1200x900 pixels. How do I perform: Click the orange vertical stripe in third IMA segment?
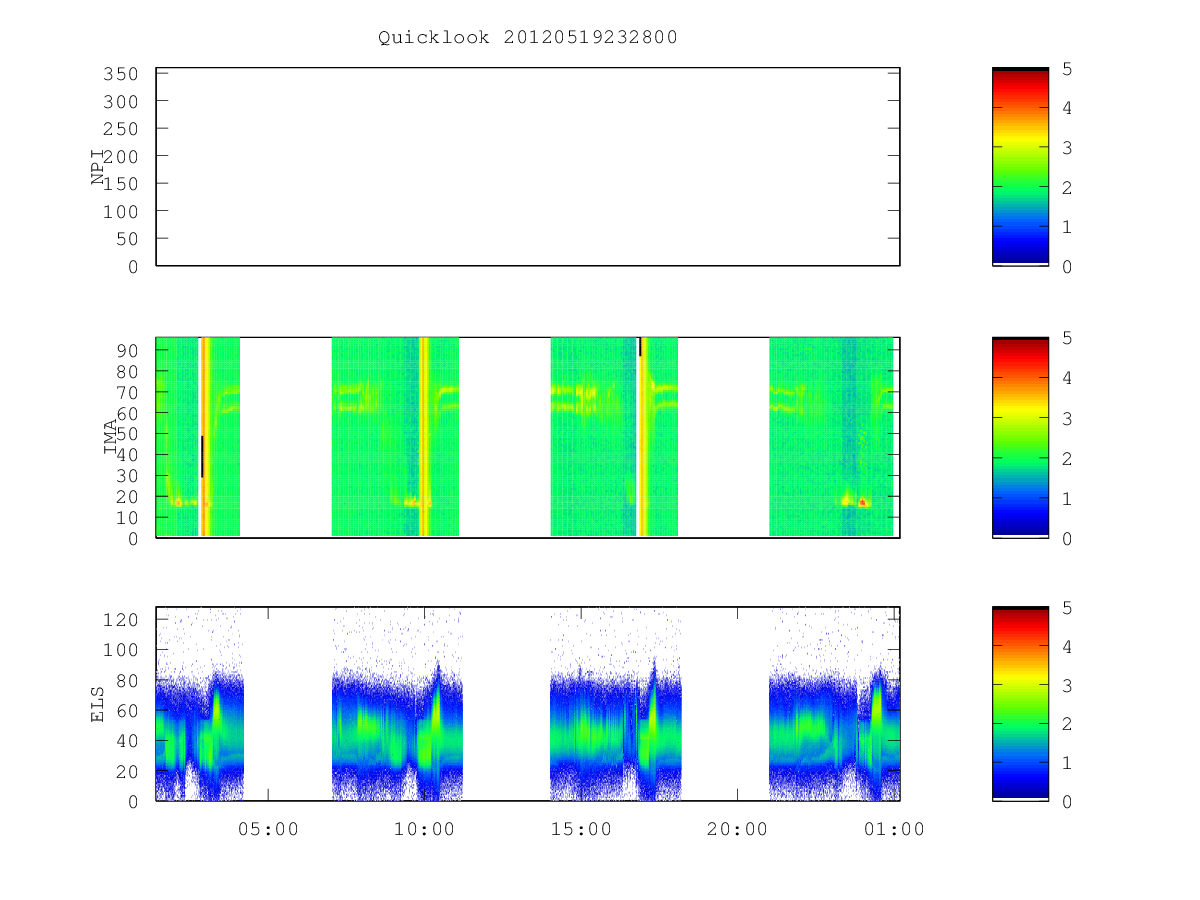[643, 437]
